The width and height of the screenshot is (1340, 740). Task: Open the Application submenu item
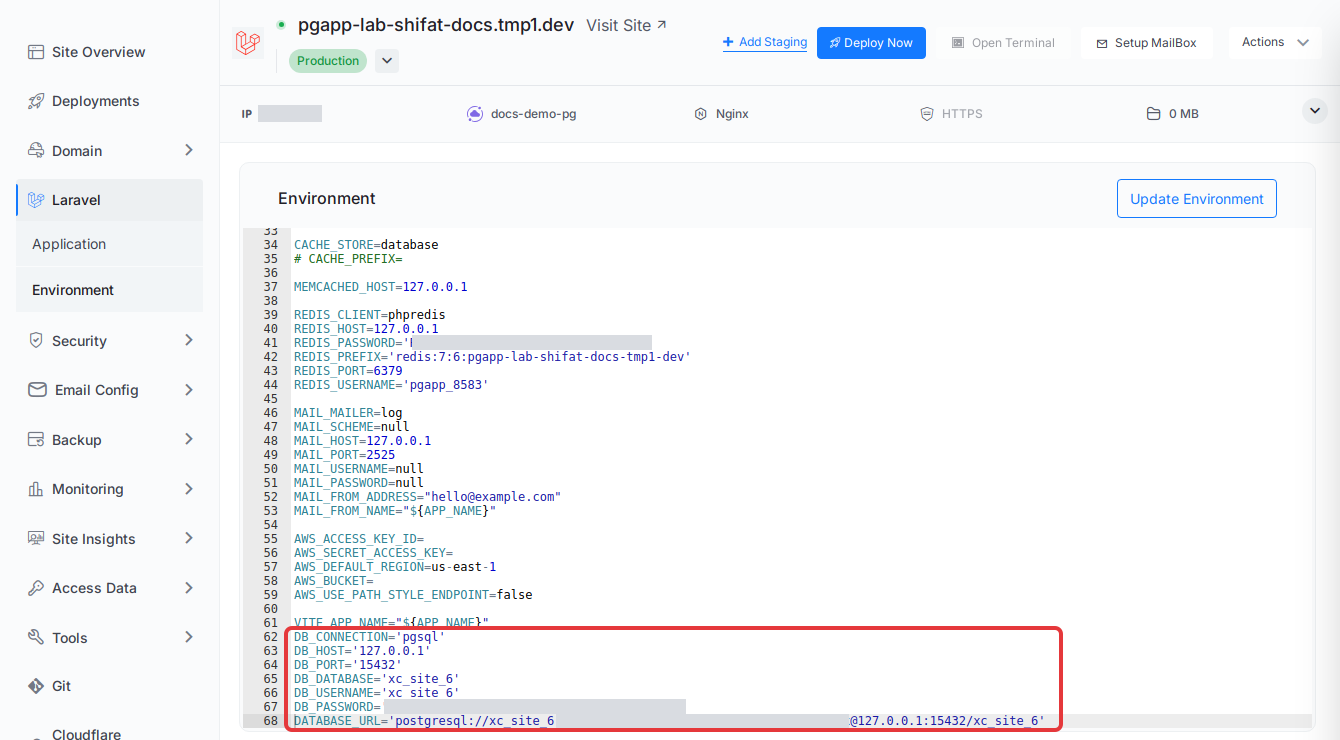click(109, 244)
